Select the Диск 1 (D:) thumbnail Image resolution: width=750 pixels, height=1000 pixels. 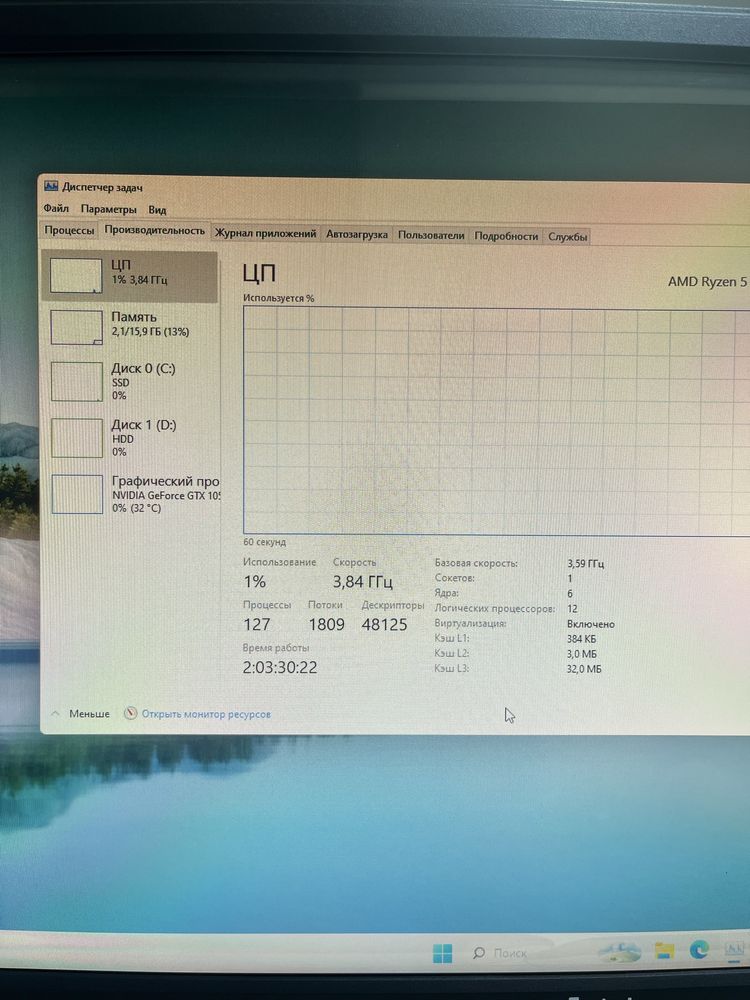[77, 438]
